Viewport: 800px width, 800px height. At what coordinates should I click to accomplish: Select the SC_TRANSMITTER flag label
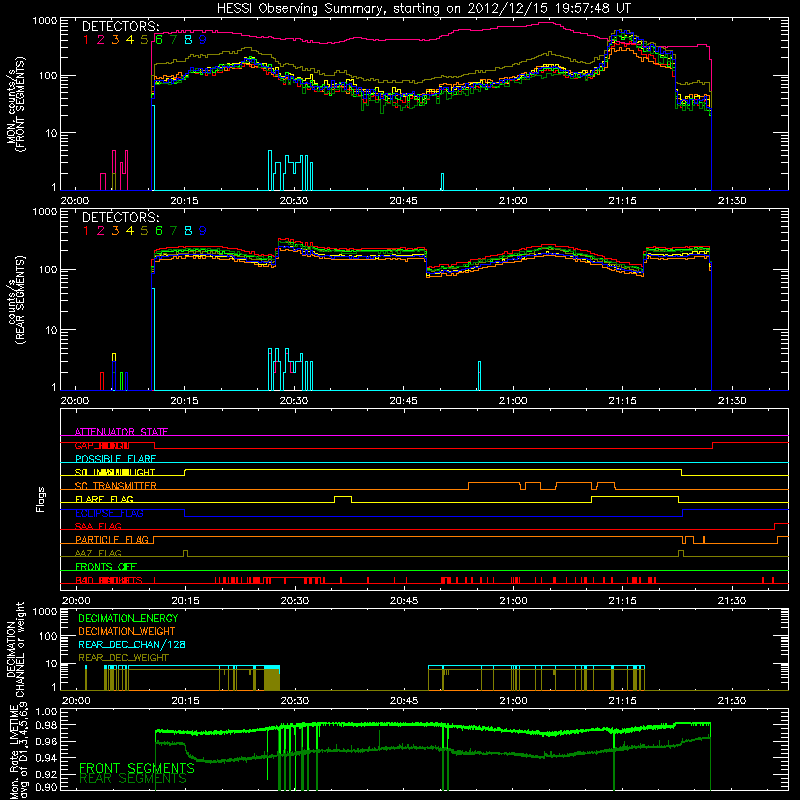[x=115, y=486]
